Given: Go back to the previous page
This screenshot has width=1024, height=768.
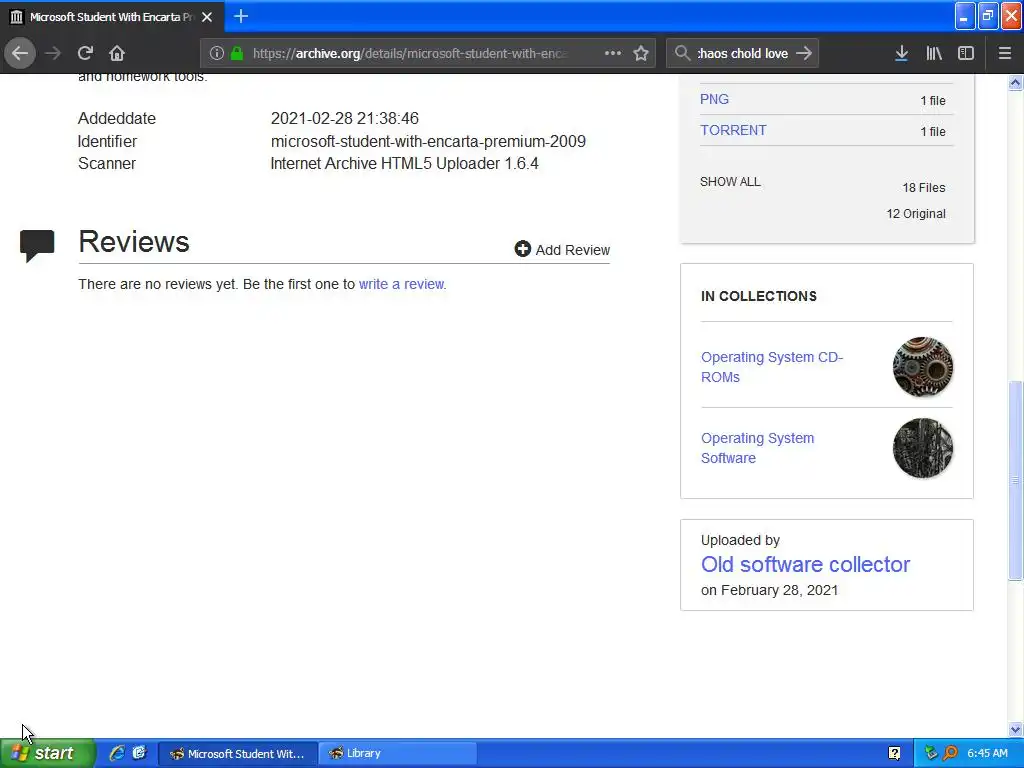Looking at the screenshot, I should point(20,53).
